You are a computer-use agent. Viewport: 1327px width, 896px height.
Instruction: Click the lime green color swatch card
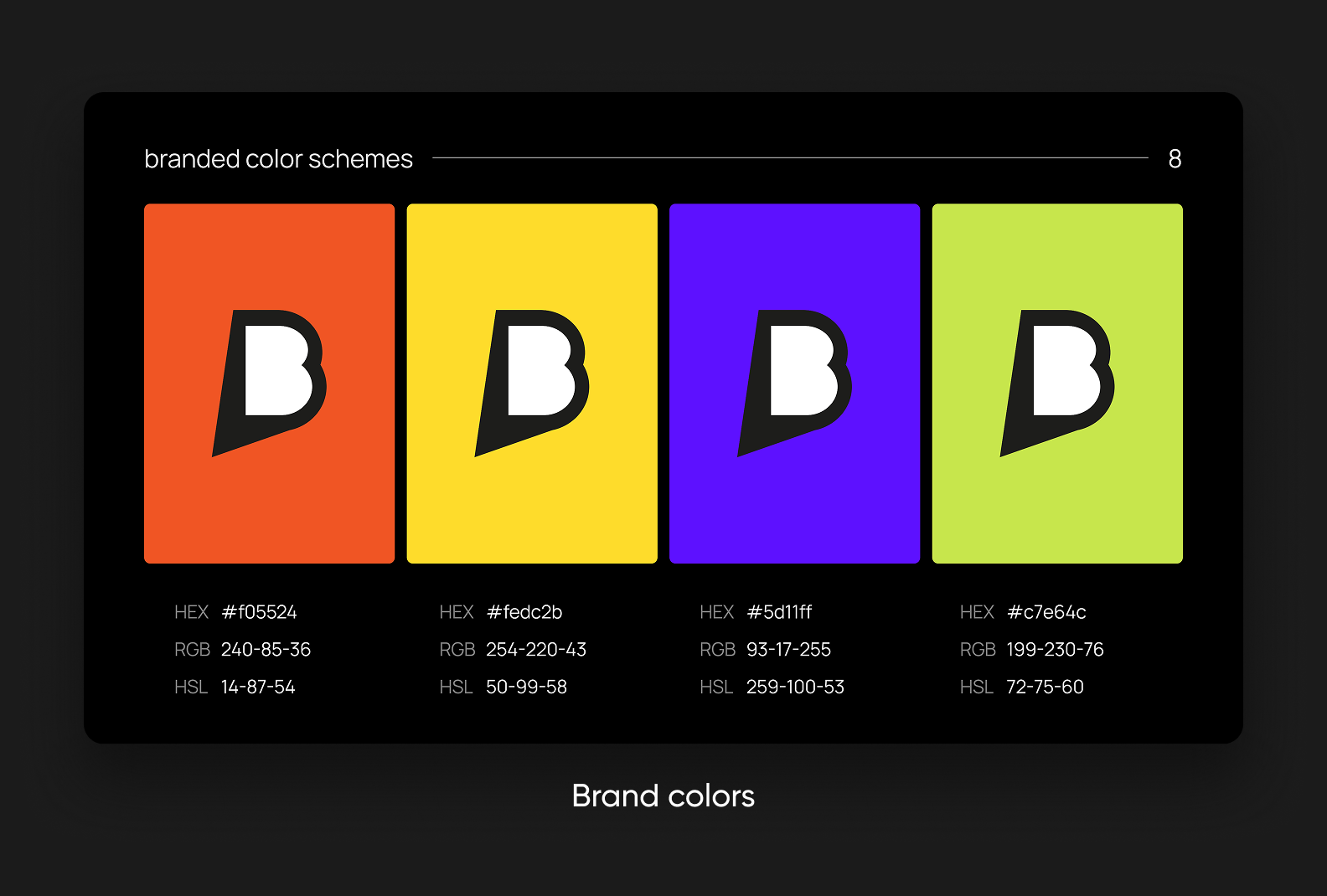(1057, 384)
